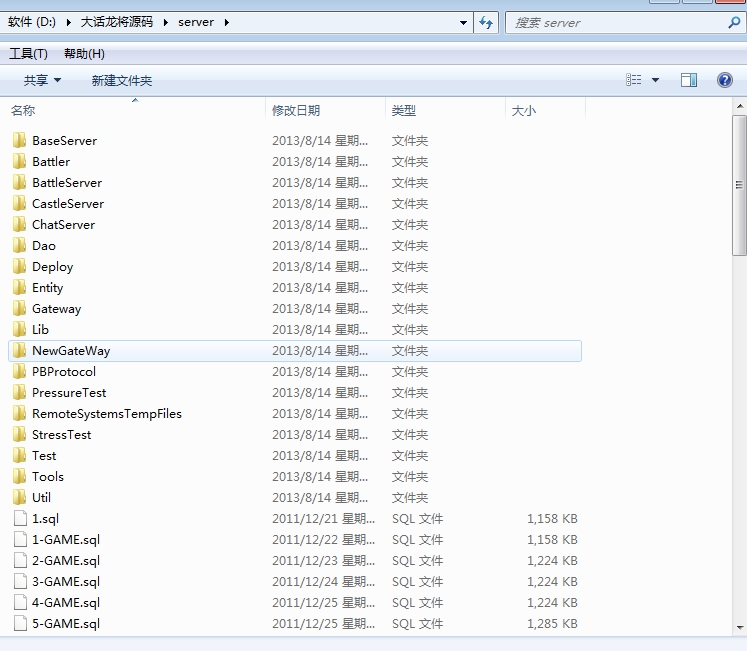The width and height of the screenshot is (747, 651).
Task: Expand the address bar history dropdown
Action: [463, 22]
